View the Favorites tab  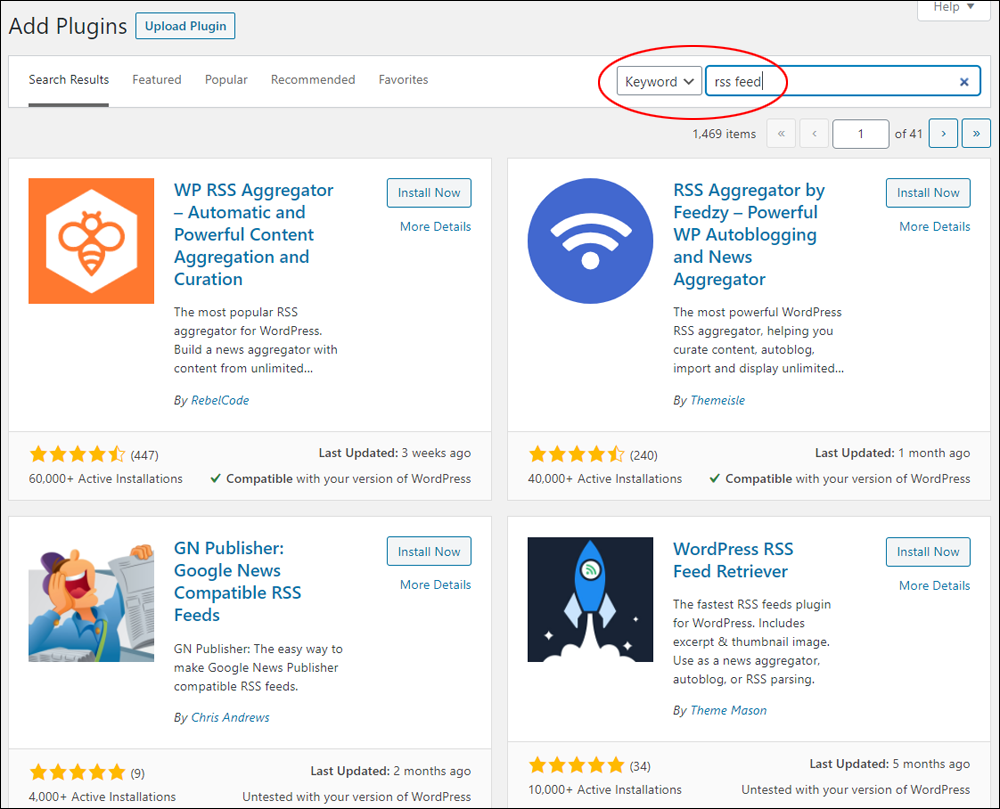coord(403,80)
